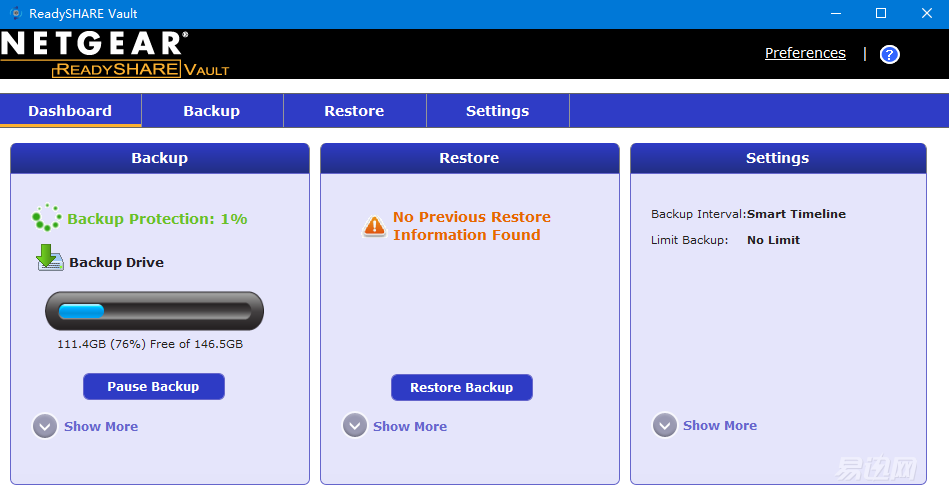Switch to the Dashboard tab
Viewport: 949px width, 492px height.
(70, 111)
